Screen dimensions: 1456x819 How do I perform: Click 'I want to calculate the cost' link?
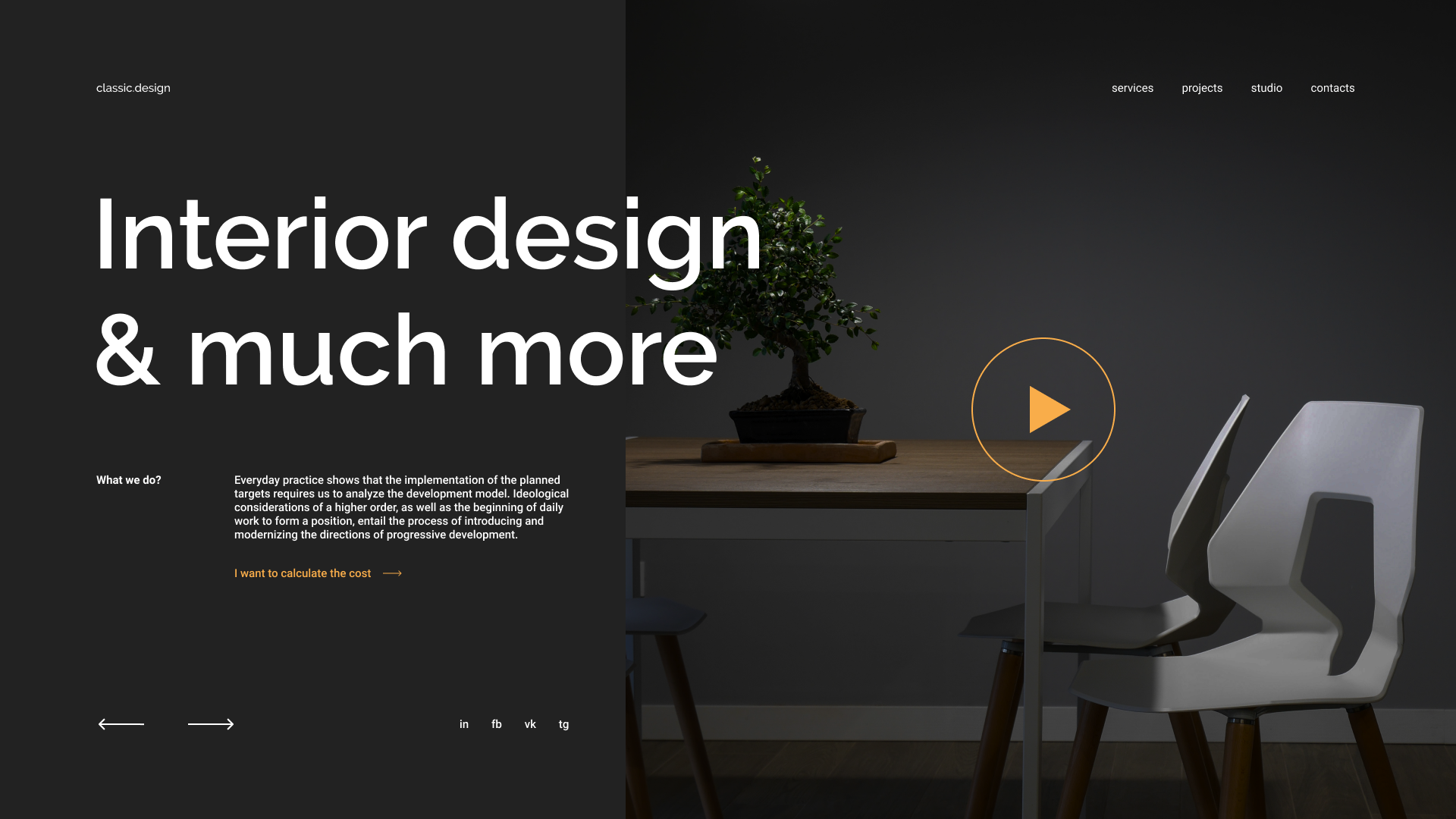pyautogui.click(x=303, y=573)
